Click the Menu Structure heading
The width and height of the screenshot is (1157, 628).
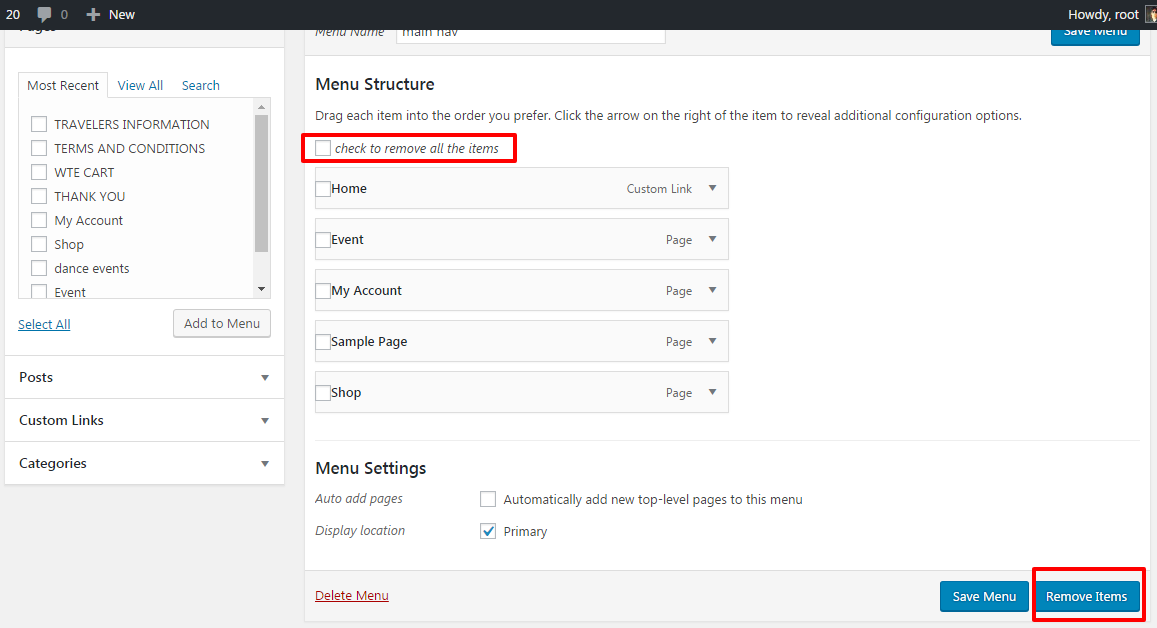tap(375, 84)
